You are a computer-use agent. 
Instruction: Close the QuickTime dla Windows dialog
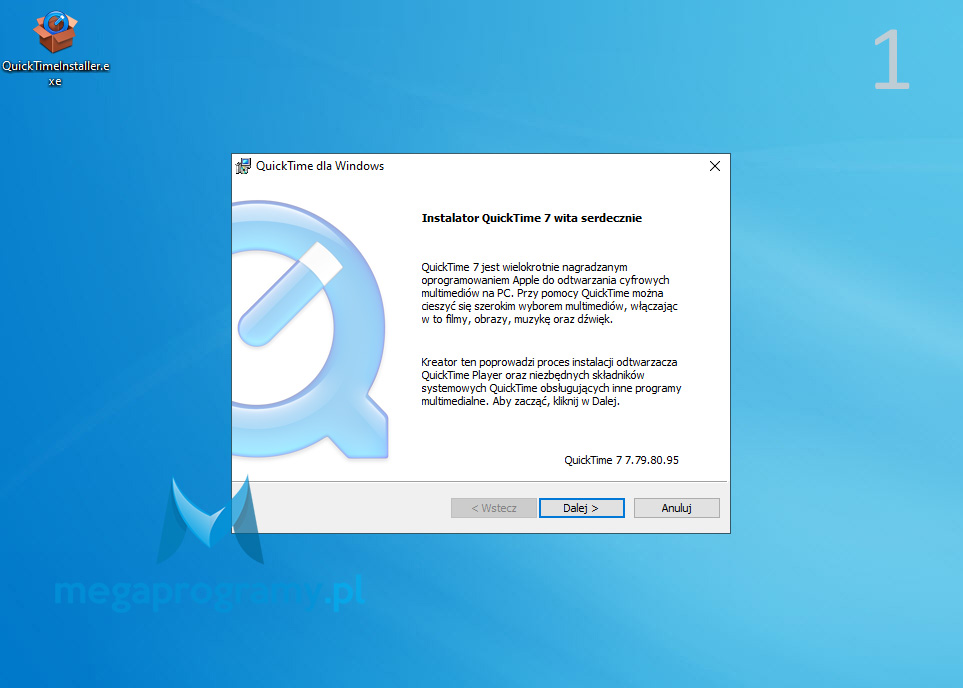[x=715, y=166]
